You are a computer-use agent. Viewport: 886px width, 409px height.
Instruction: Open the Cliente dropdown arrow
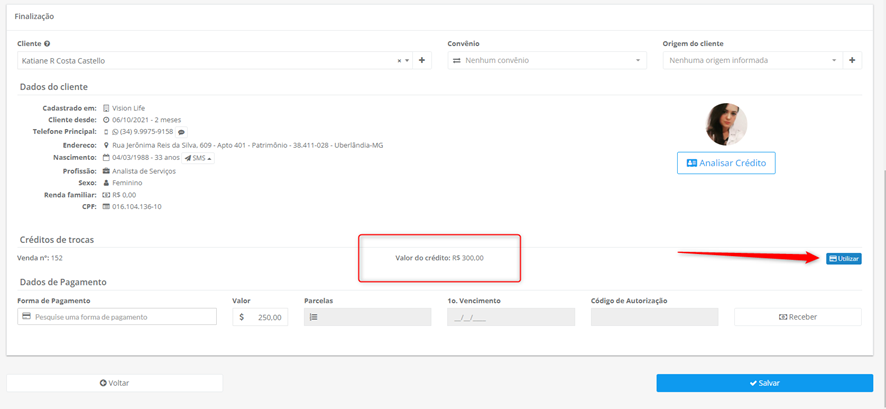[407, 60]
